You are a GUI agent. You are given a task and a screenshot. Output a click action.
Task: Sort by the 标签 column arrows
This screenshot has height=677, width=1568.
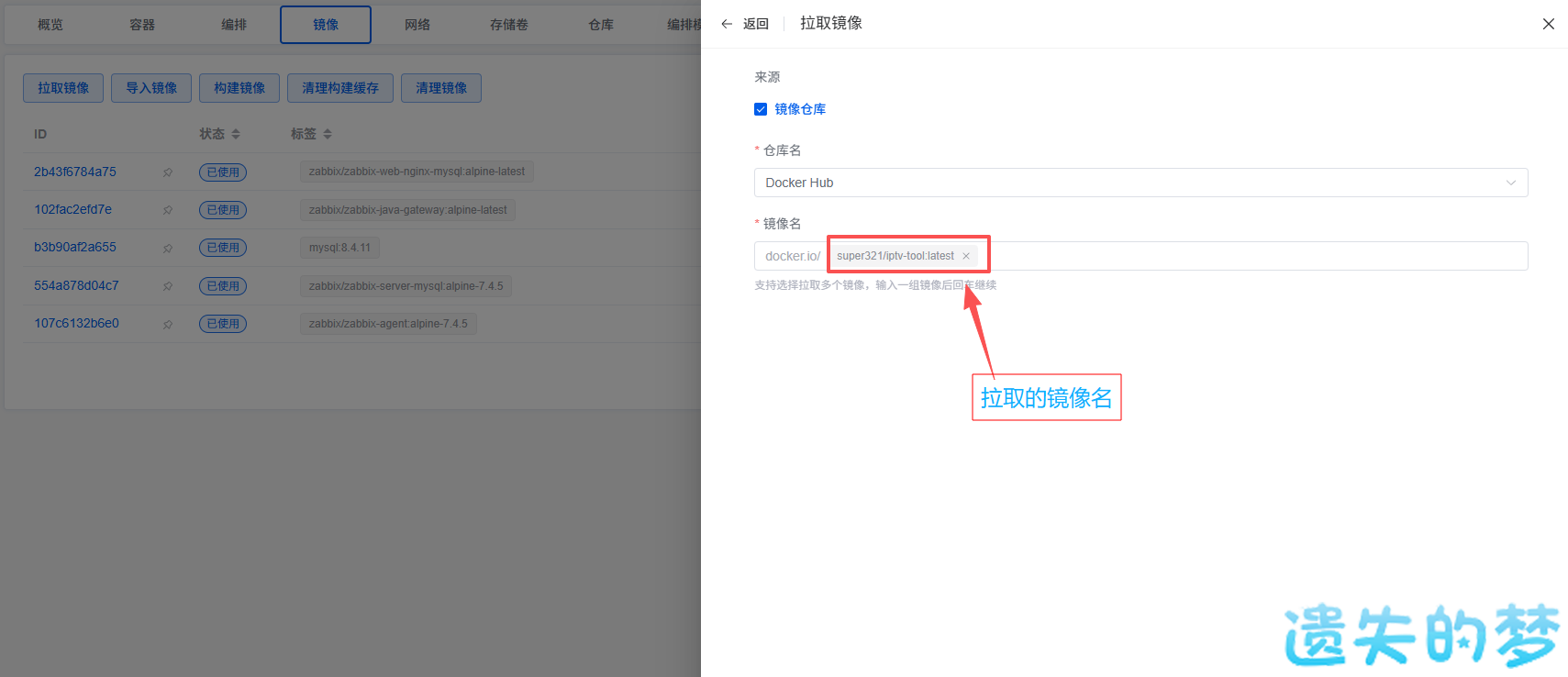tap(328, 134)
